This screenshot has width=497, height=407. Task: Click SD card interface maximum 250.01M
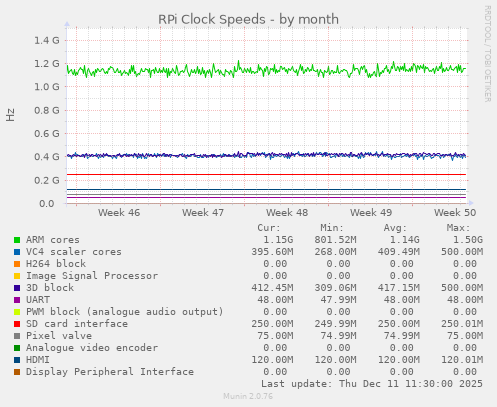(x=462, y=324)
